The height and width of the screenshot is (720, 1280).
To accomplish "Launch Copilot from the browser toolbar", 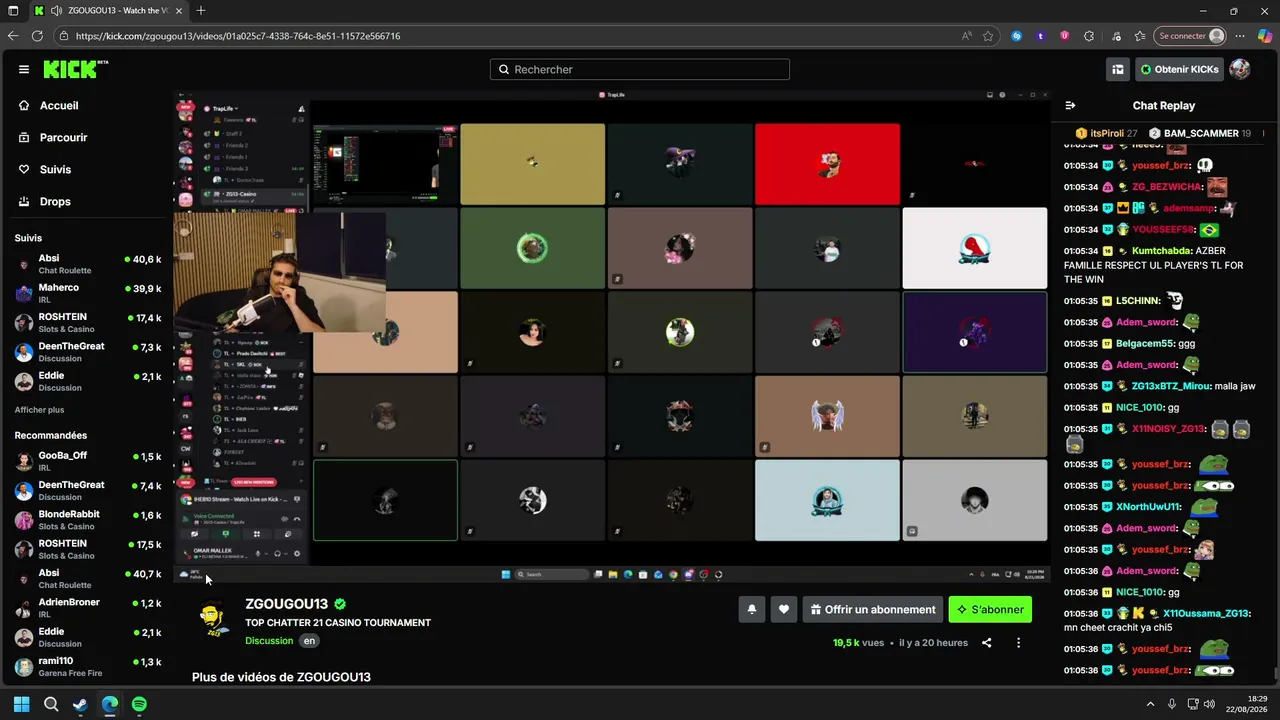I will (1264, 36).
